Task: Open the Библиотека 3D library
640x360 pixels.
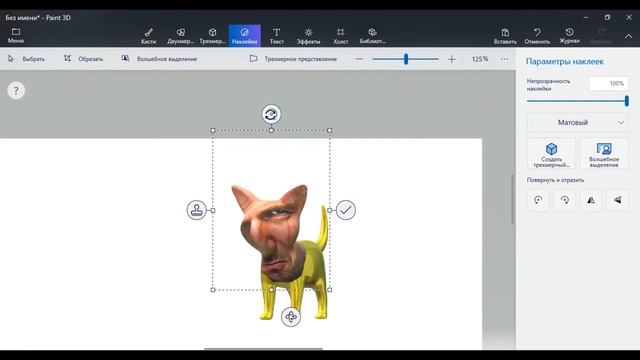Action: pos(372,36)
